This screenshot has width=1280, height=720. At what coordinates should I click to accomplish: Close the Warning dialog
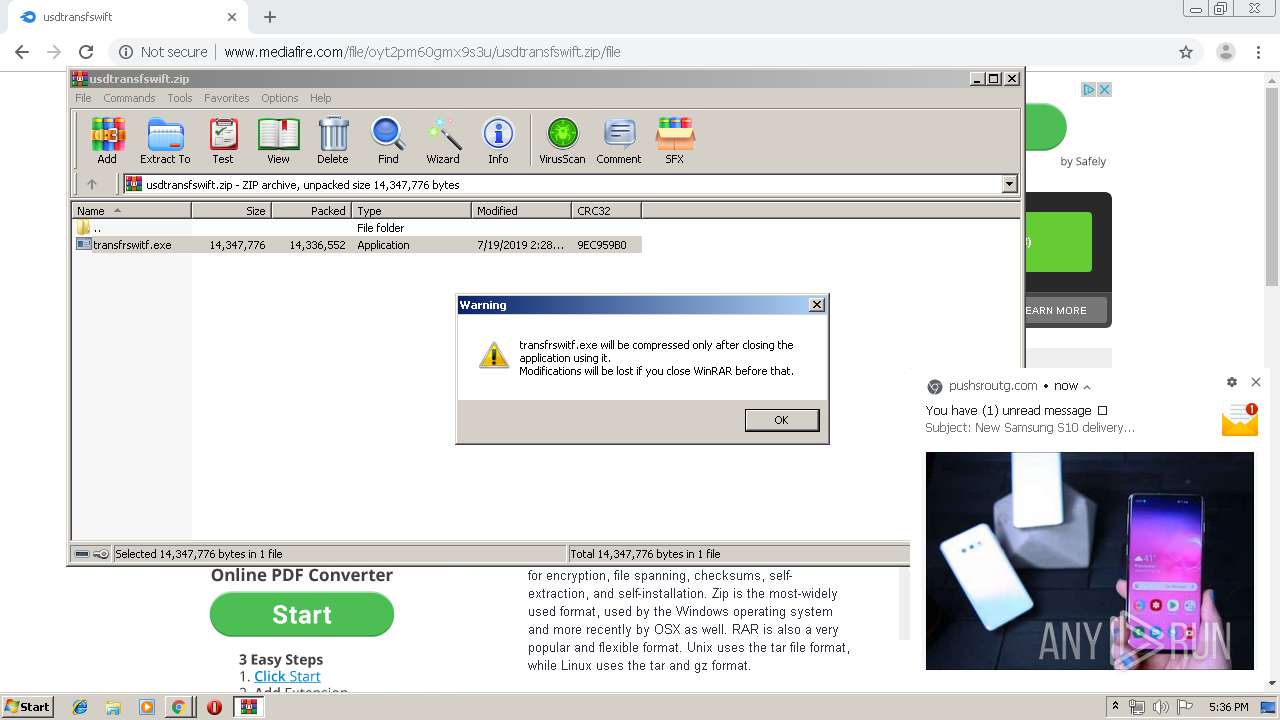coord(816,305)
